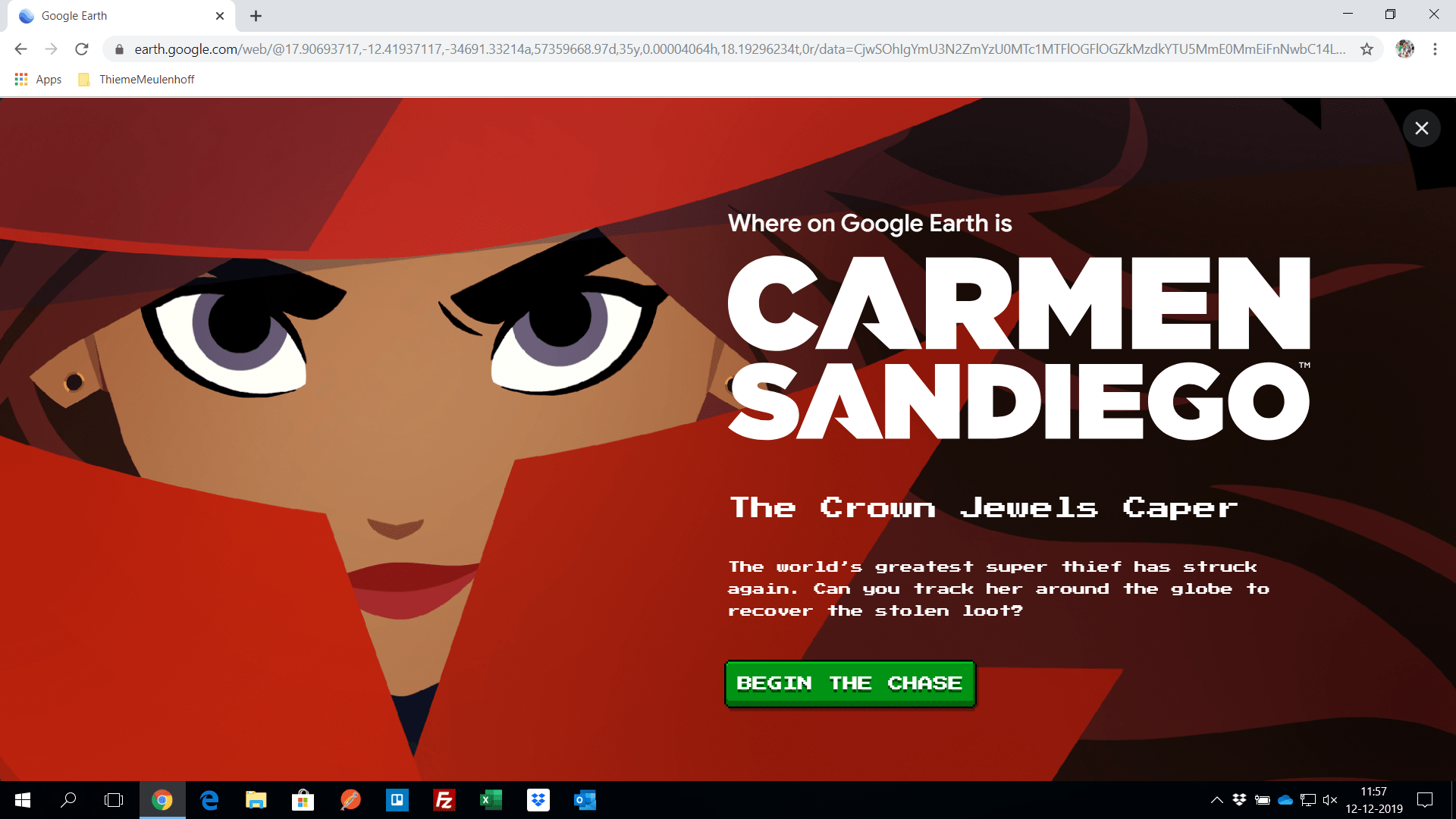
Task: Launch Microsoft Edge from the taskbar
Action: [x=209, y=800]
